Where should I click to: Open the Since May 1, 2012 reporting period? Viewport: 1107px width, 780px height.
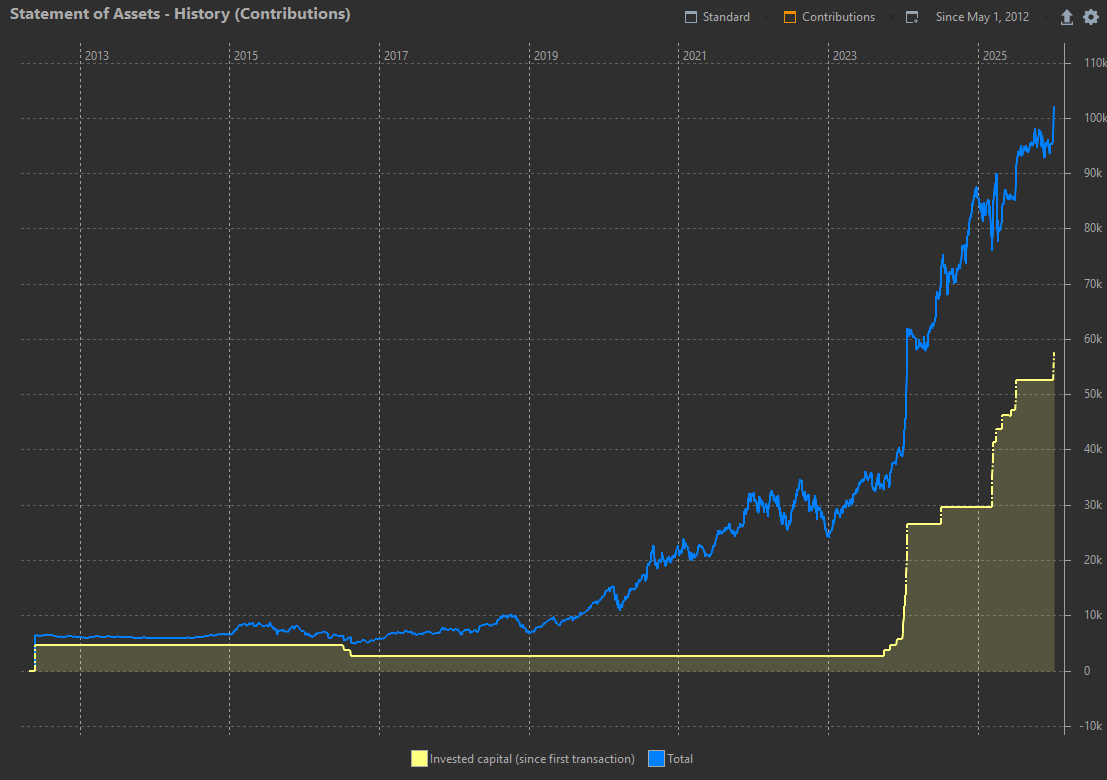982,17
